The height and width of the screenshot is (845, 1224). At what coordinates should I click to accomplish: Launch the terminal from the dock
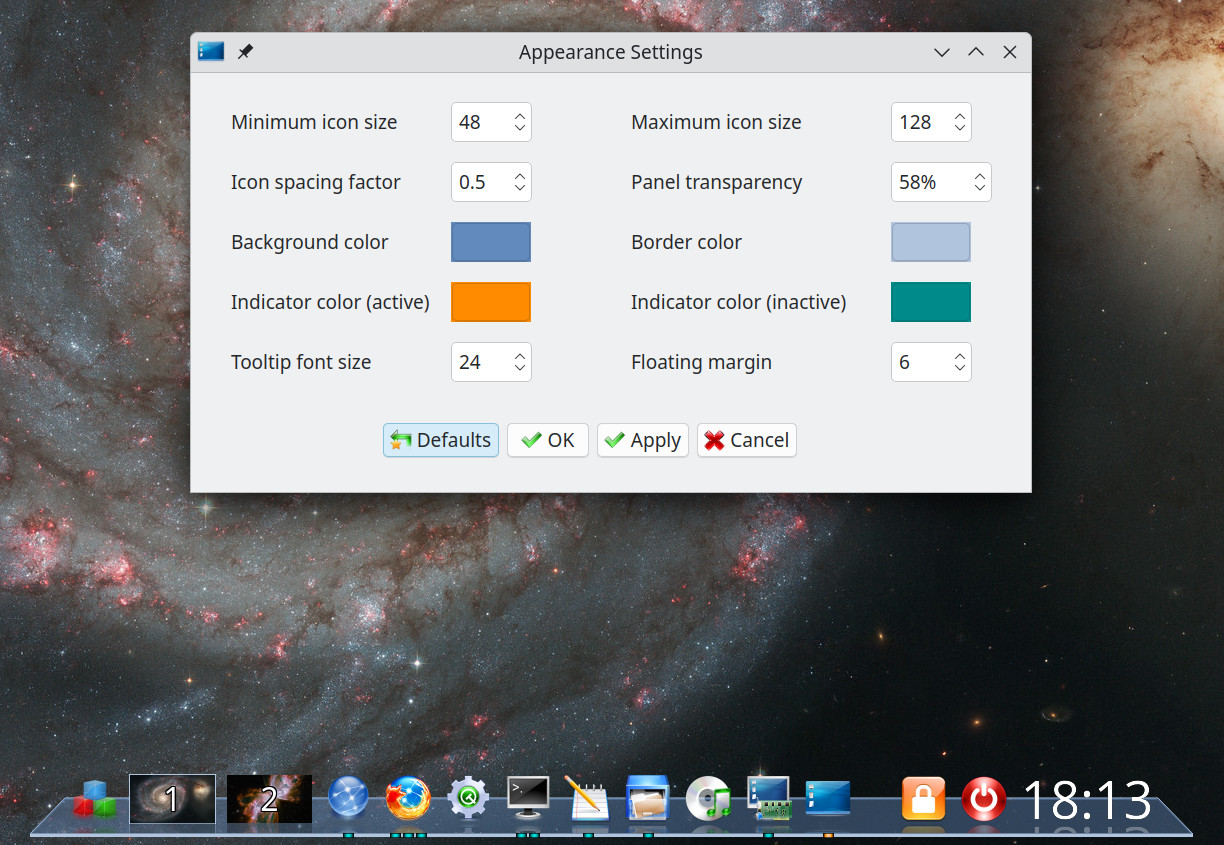point(528,799)
